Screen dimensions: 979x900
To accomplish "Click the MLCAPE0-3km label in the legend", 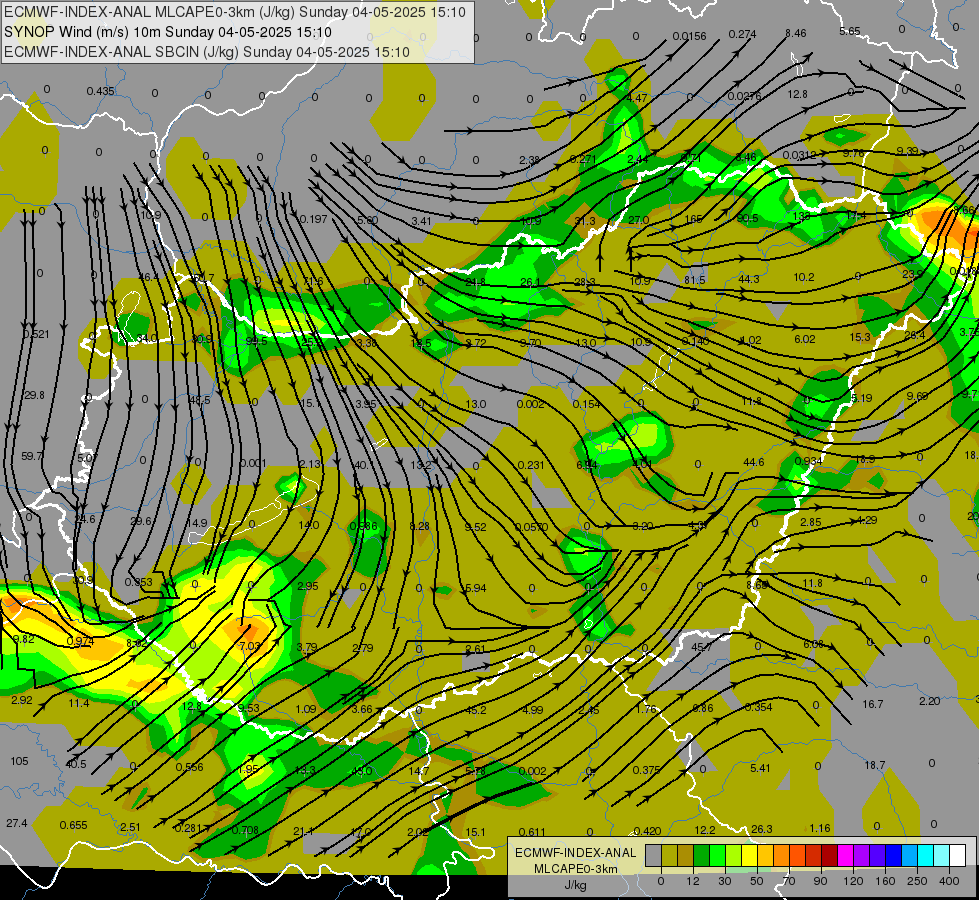I will 576,869.
